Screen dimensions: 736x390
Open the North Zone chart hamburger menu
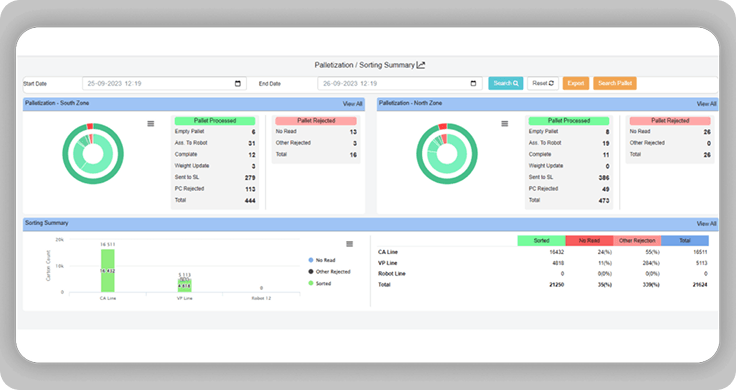coord(505,123)
